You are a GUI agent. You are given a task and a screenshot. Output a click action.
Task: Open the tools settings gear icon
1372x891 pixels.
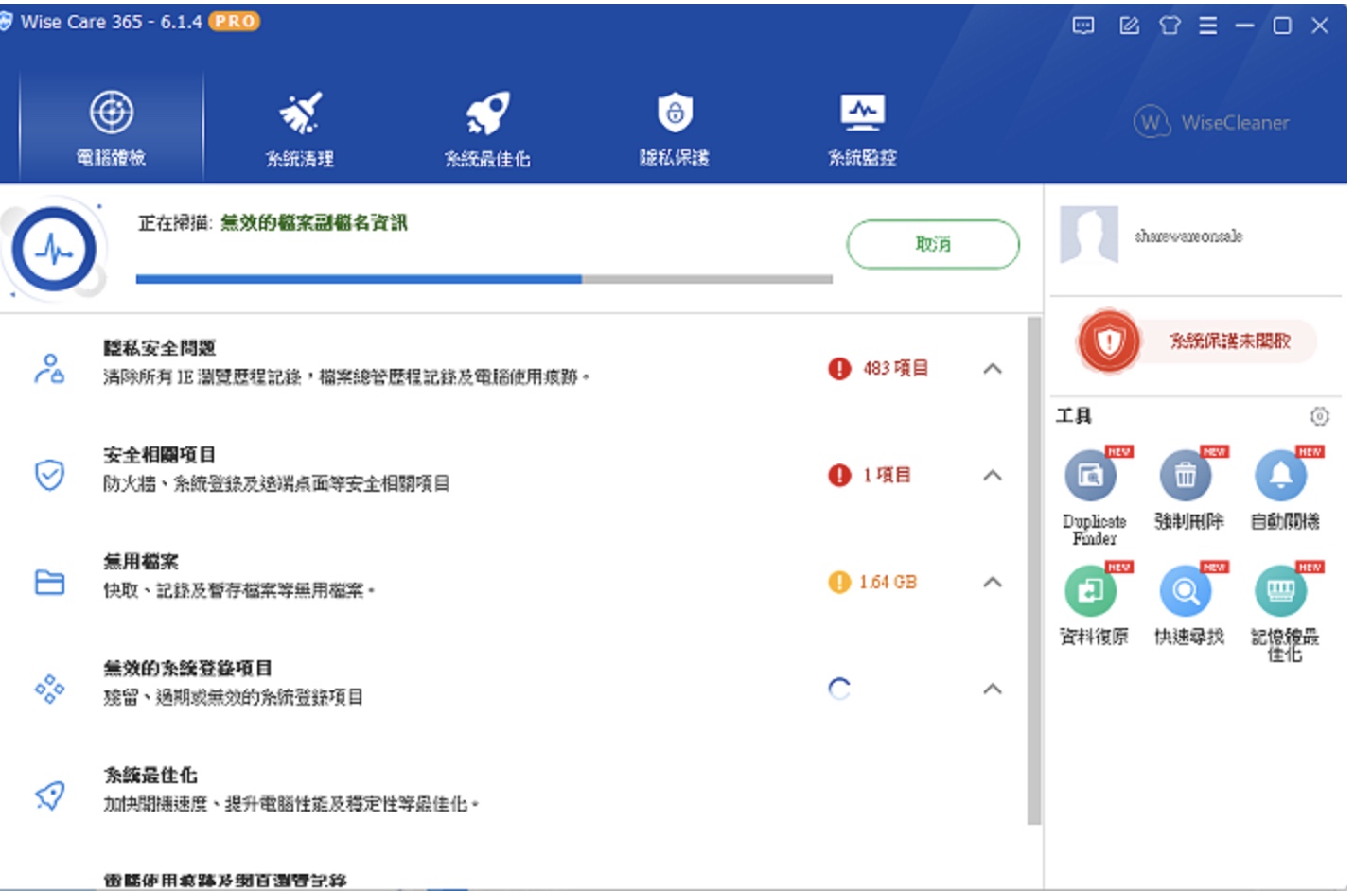[x=1320, y=416]
